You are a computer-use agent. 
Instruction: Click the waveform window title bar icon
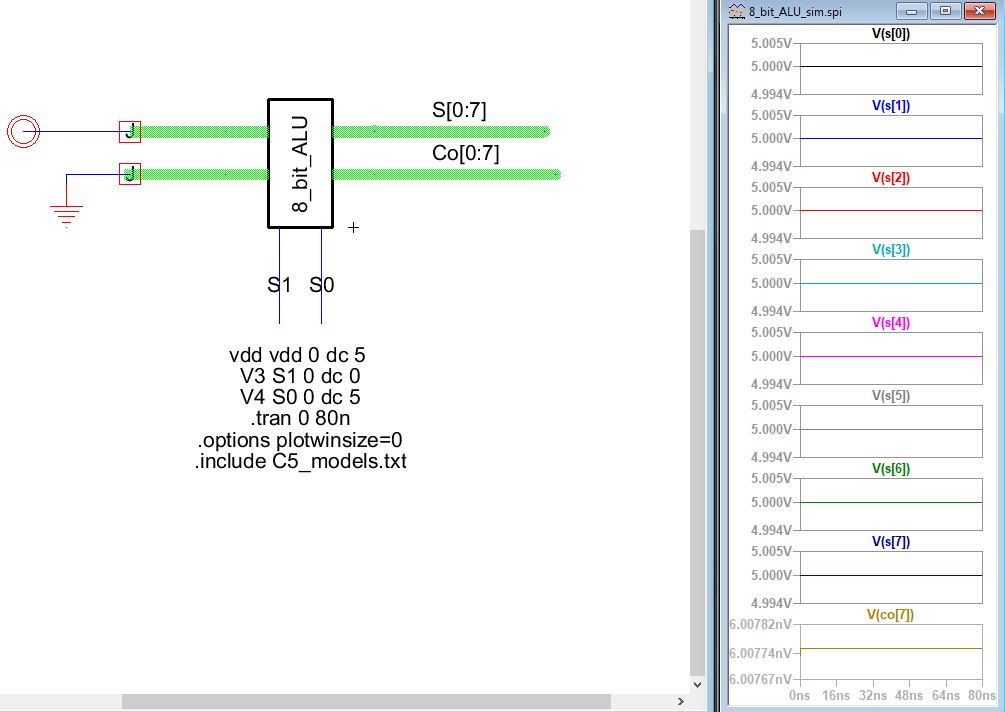(738, 12)
